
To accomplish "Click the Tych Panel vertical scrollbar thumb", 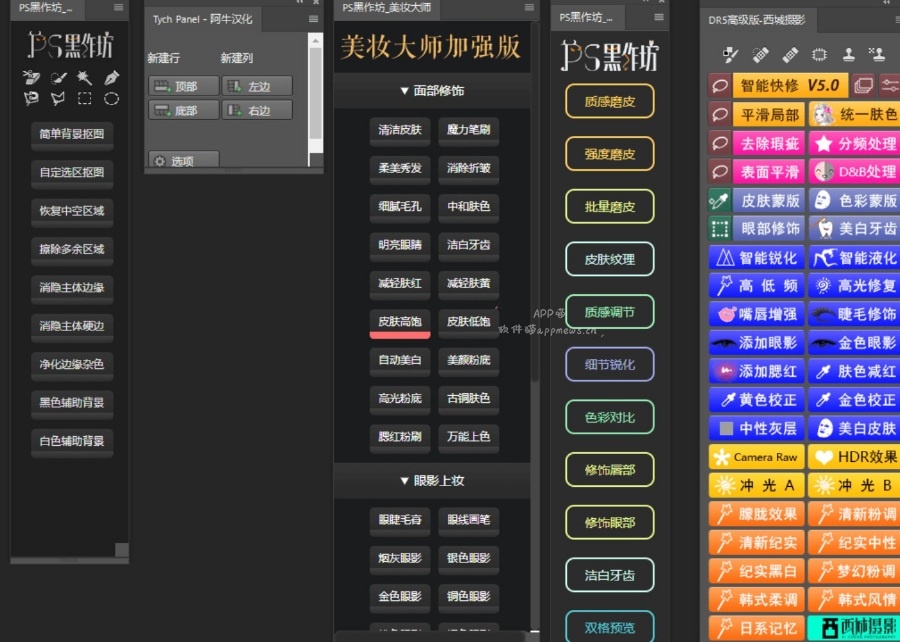I will pos(315,92).
